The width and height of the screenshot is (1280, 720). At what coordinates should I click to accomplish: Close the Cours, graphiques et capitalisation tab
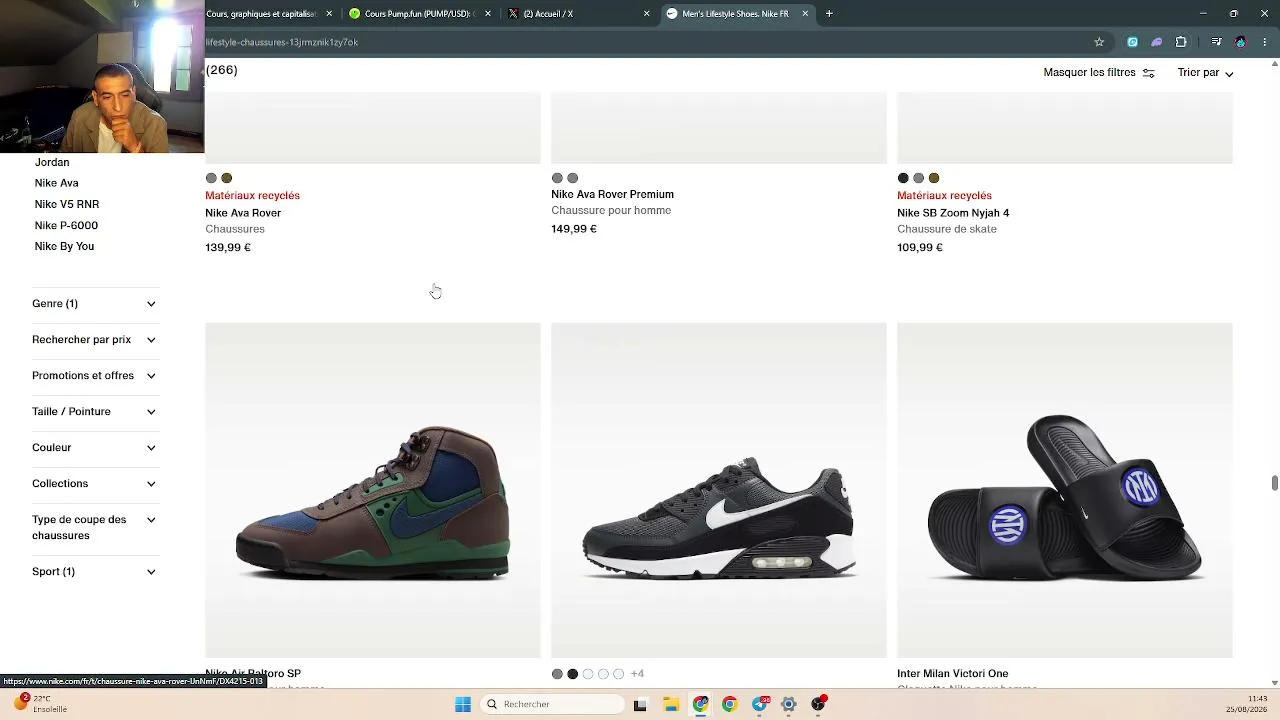329,14
